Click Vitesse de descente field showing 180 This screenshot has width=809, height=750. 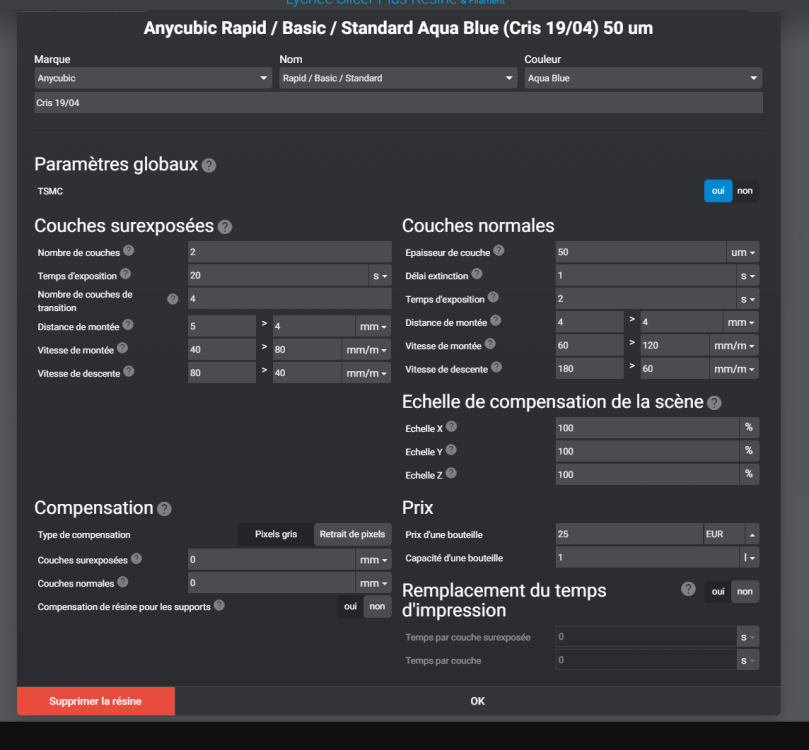(590, 369)
